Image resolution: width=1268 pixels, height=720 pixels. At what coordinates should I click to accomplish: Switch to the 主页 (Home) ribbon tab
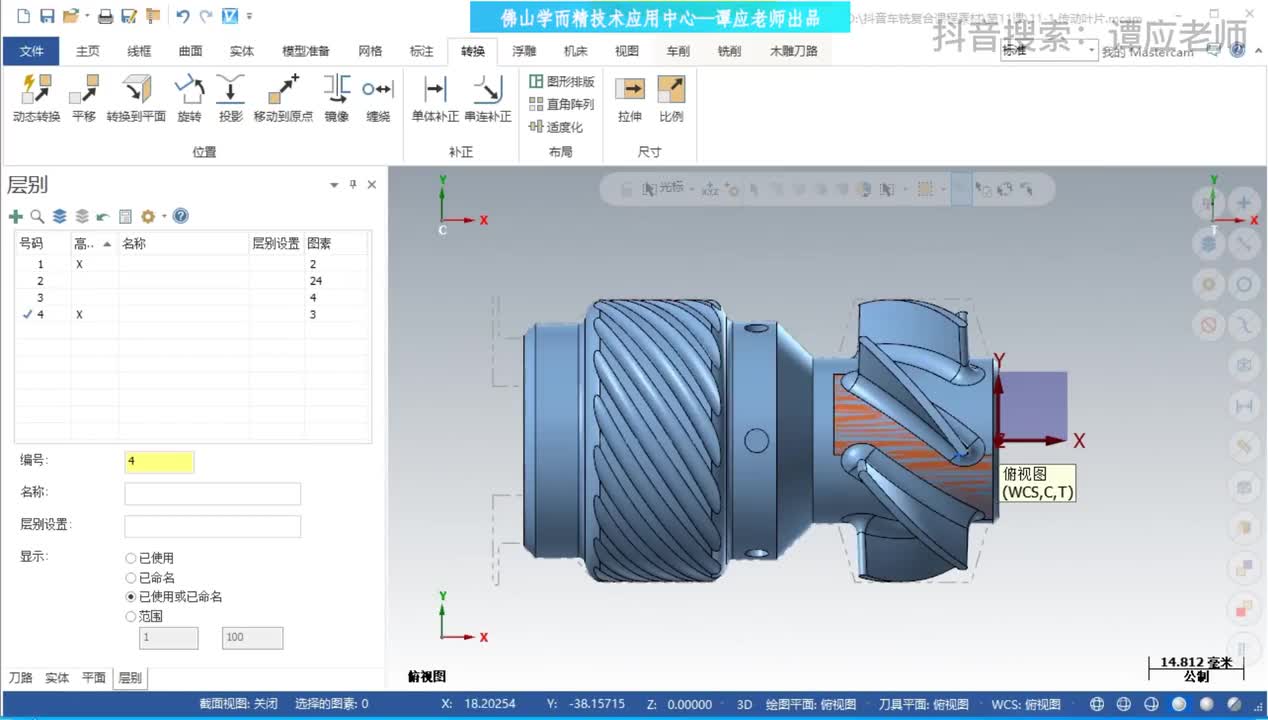(x=88, y=51)
